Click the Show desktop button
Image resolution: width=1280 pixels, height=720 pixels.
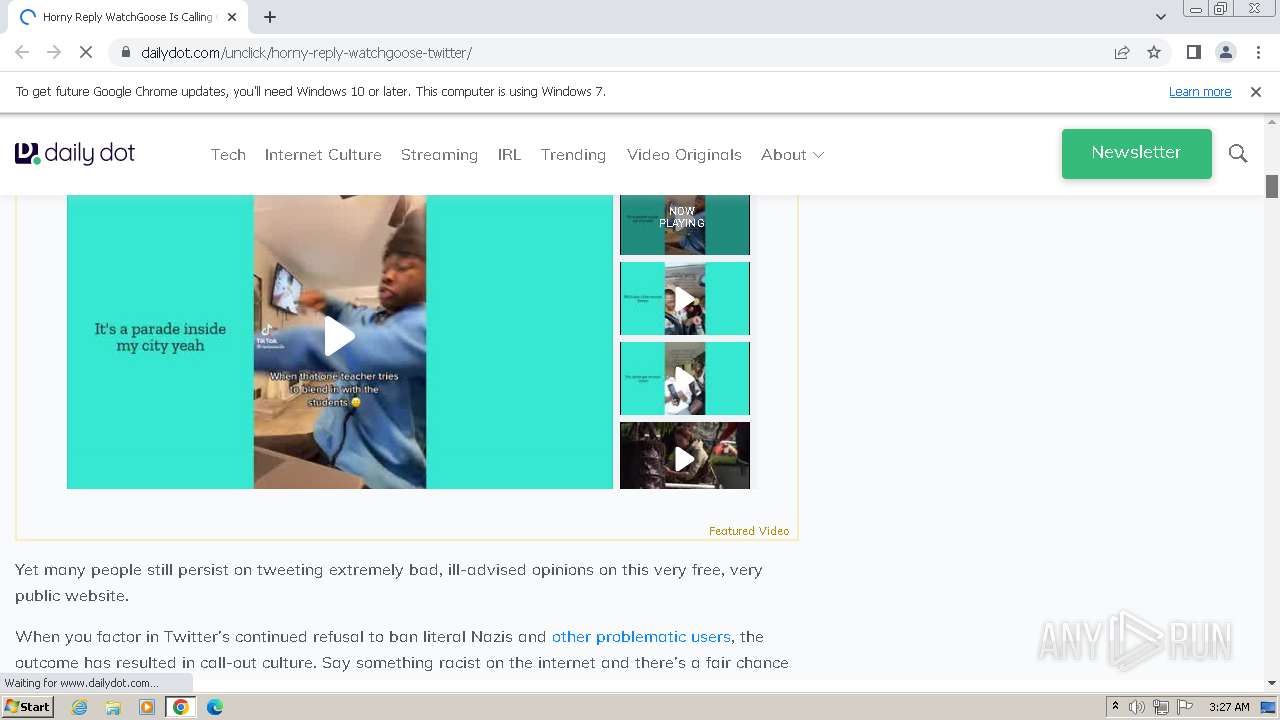(x=1270, y=707)
